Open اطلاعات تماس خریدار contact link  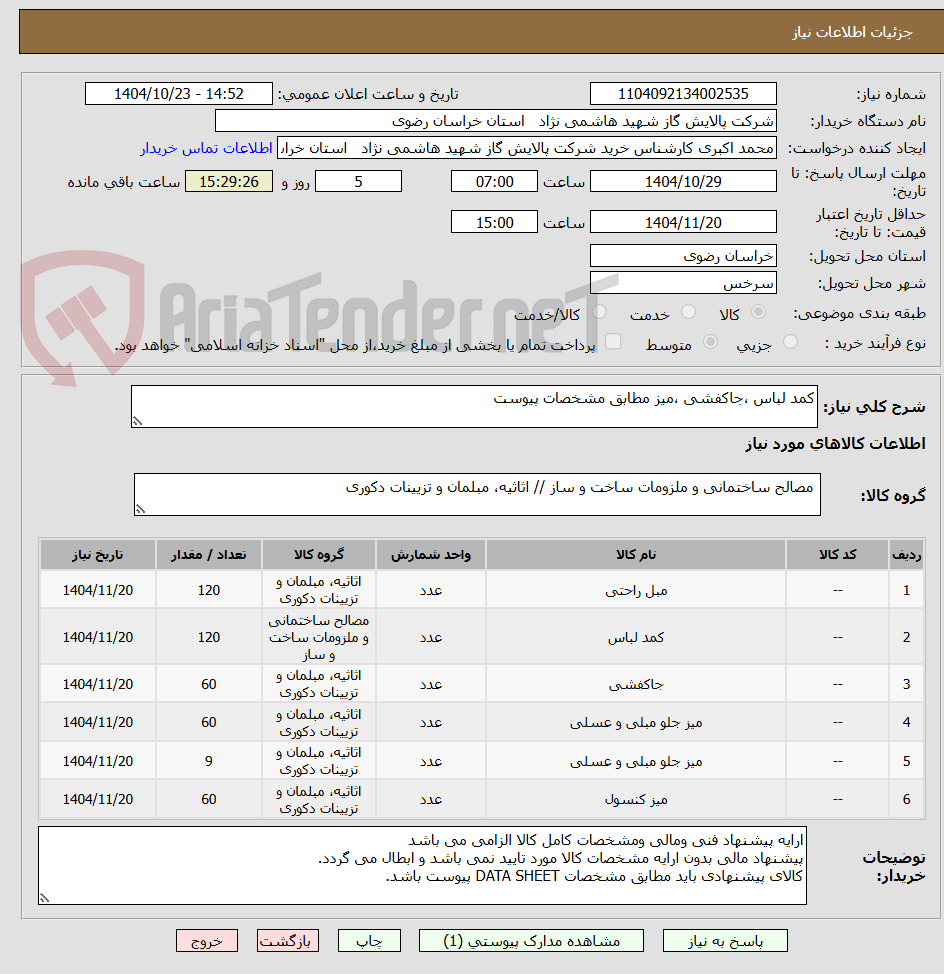click(206, 148)
